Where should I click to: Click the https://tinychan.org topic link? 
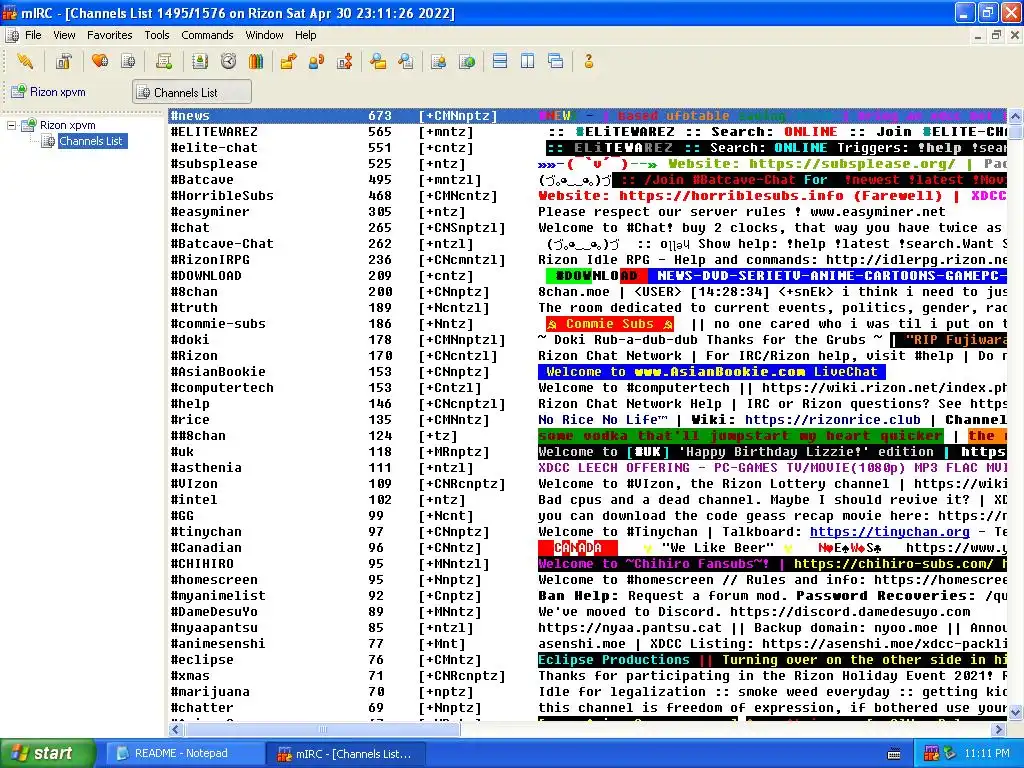coord(889,532)
